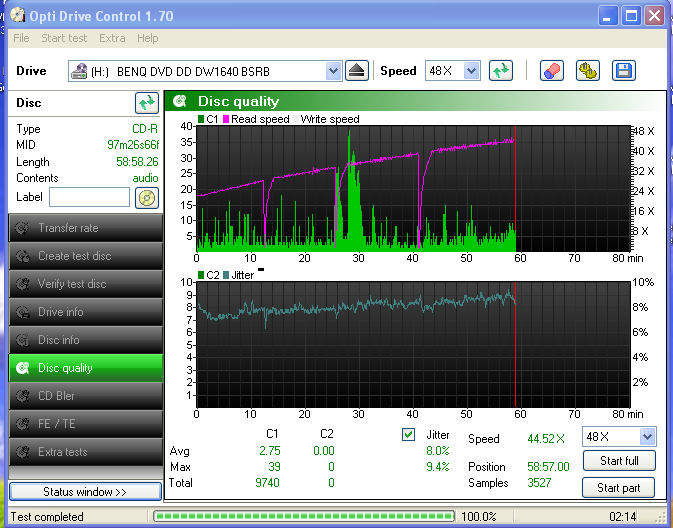Open the options icon in toolbar
Screen dimensions: 673x528
[588, 71]
